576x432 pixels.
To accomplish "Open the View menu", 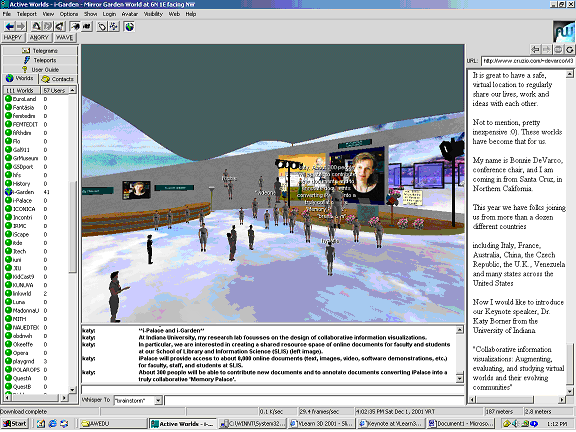I will (48, 14).
